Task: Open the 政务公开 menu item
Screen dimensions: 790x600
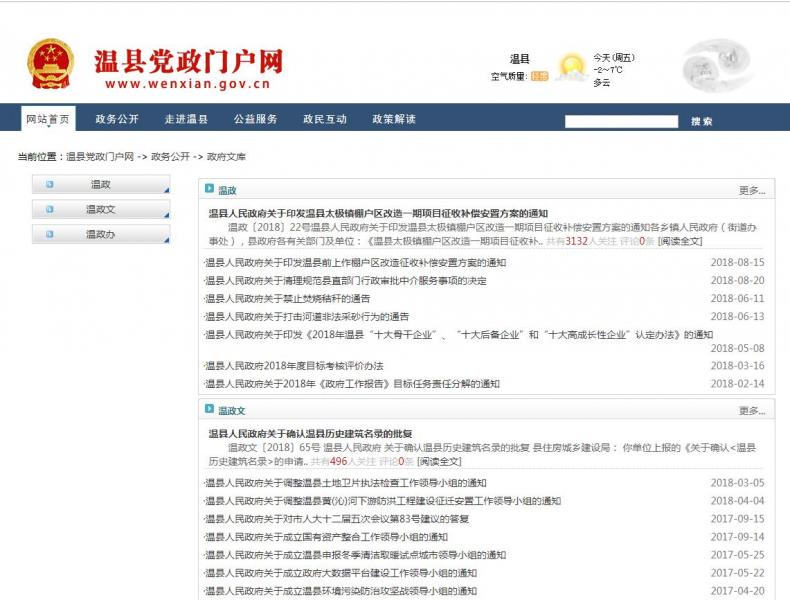Action: (x=117, y=119)
